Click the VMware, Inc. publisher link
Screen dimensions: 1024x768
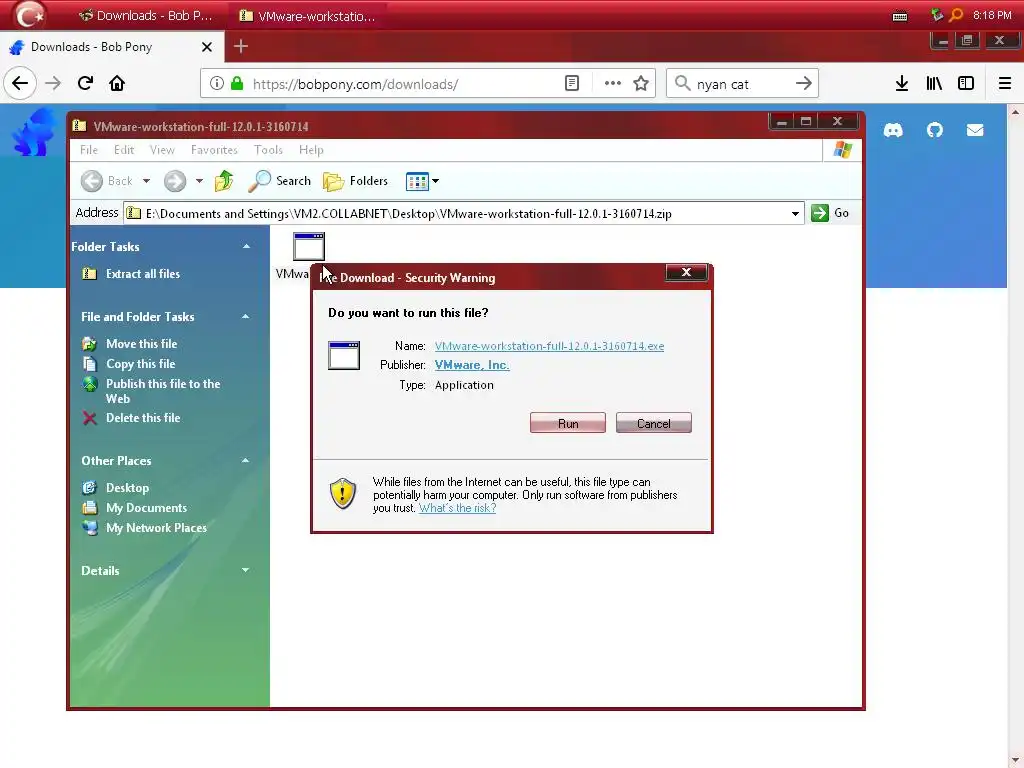coord(472,365)
